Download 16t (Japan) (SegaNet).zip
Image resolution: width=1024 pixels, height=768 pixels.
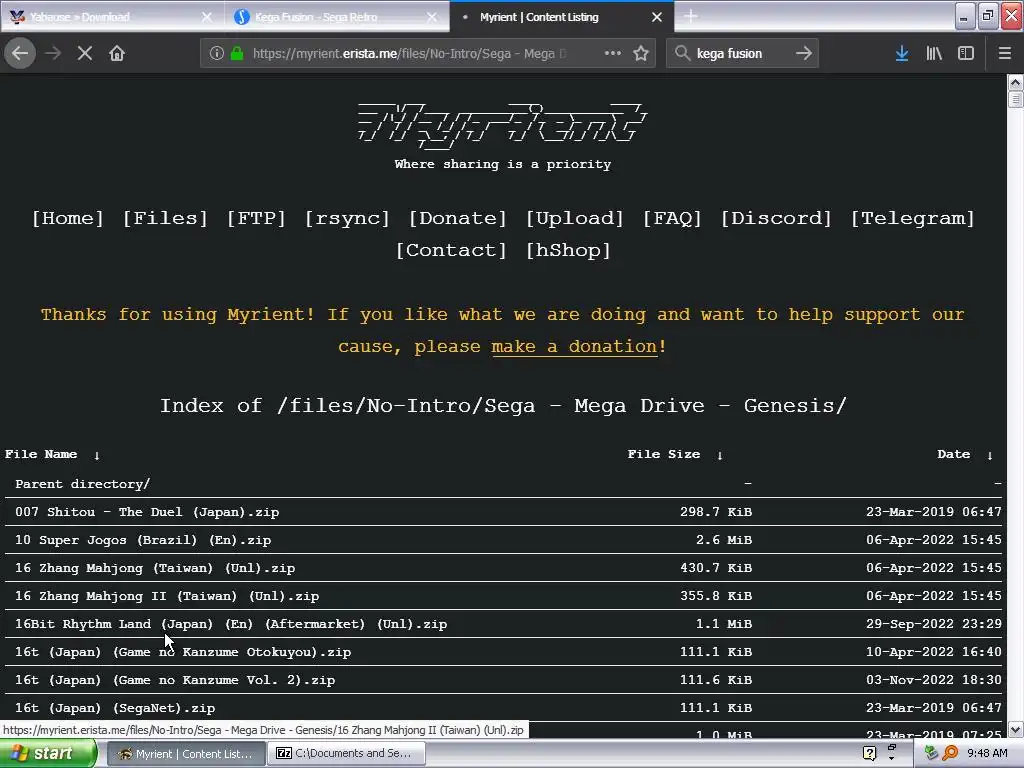point(115,708)
